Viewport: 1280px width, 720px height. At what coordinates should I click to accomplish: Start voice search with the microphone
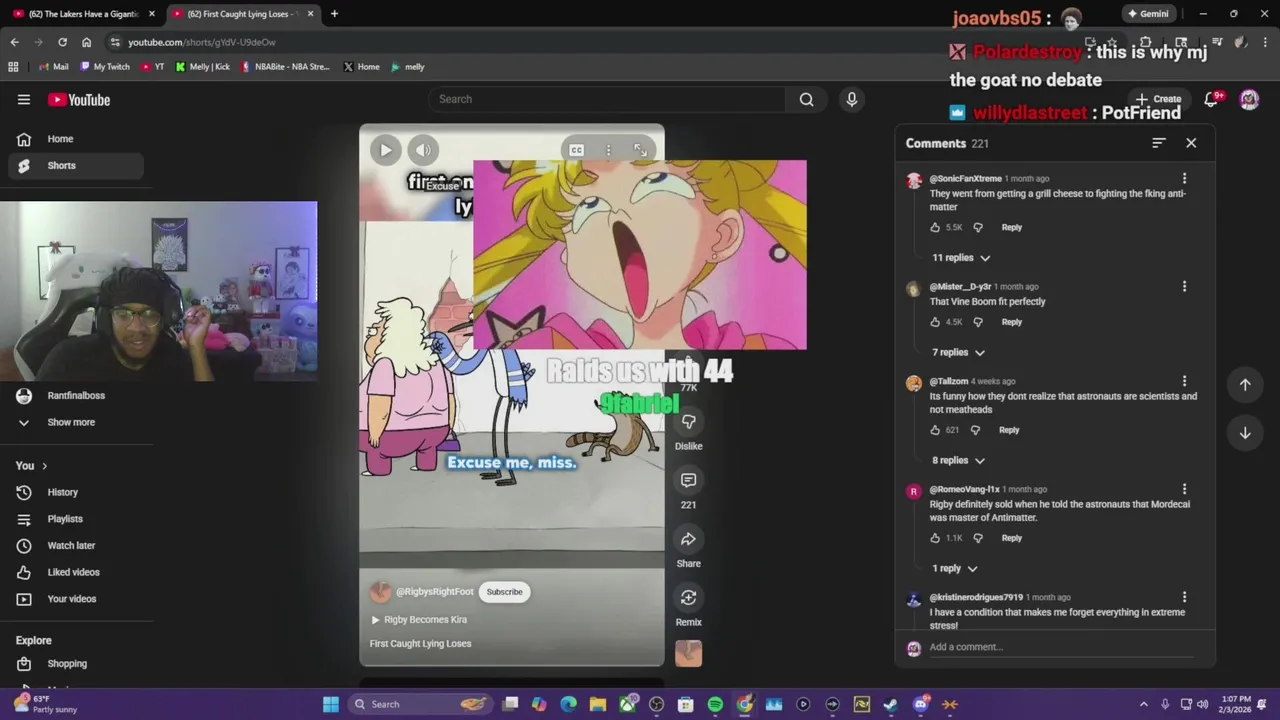pos(852,99)
